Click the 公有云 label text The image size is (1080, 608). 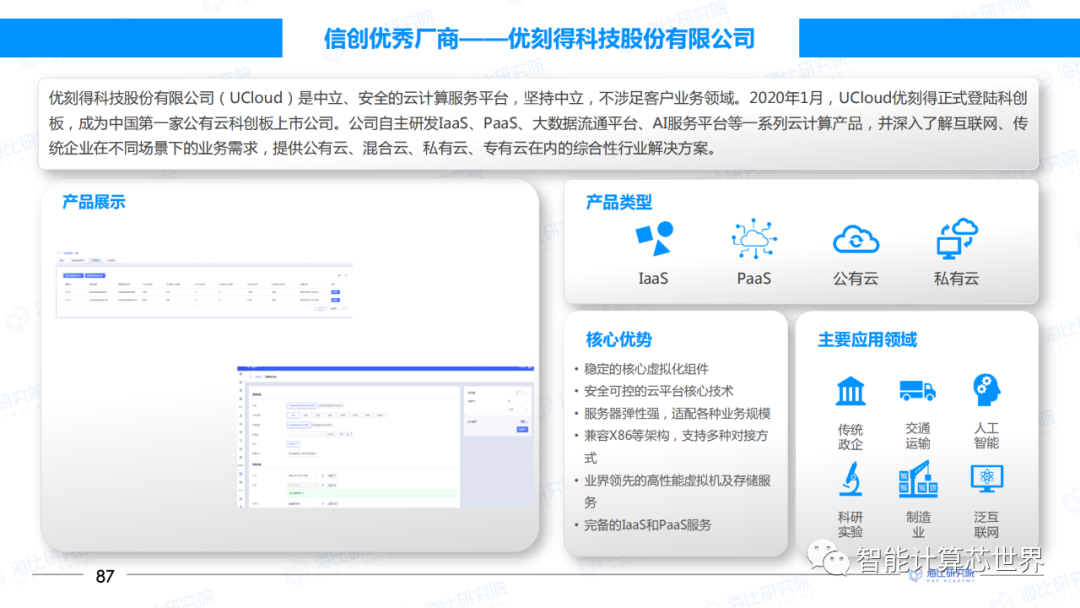point(855,279)
